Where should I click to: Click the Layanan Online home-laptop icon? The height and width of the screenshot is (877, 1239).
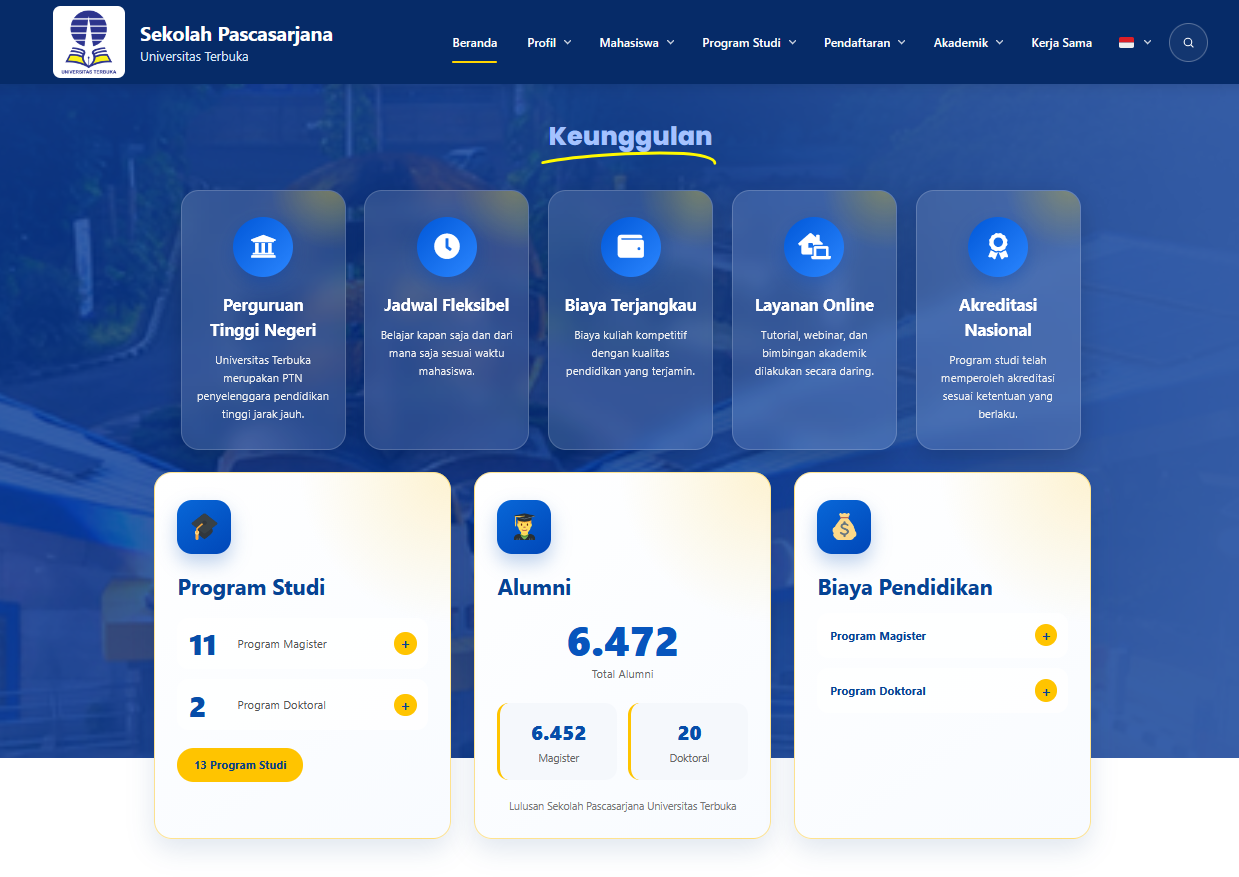(x=814, y=247)
